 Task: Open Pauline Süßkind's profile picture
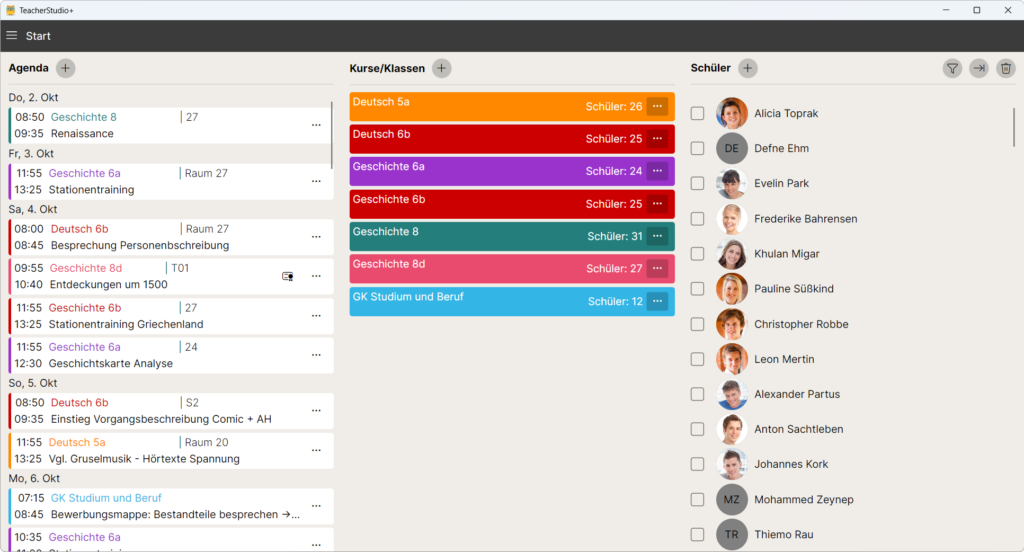(x=732, y=289)
